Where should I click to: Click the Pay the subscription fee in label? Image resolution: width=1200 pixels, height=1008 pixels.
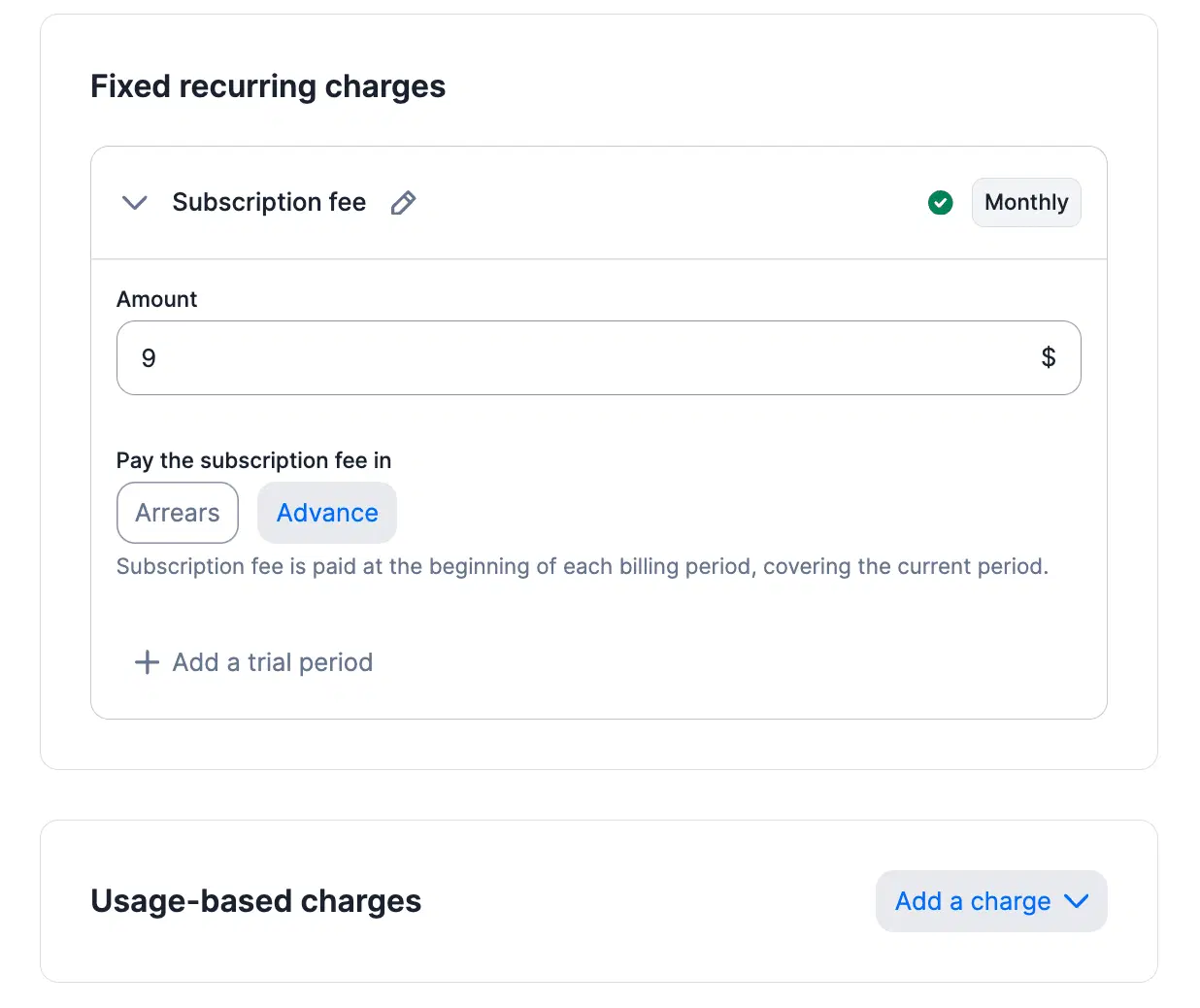point(253,460)
